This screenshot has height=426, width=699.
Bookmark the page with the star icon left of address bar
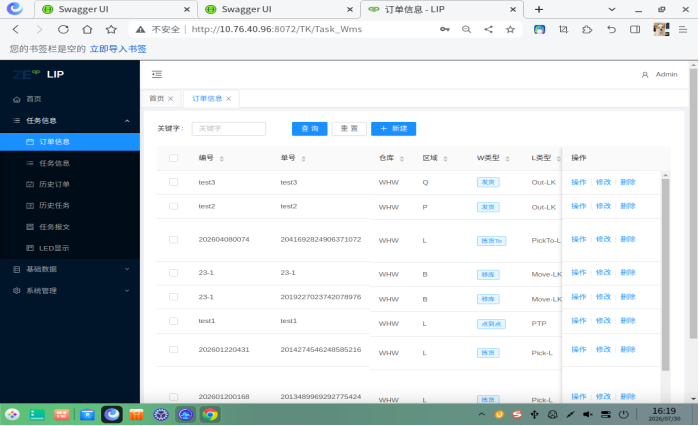coord(111,29)
